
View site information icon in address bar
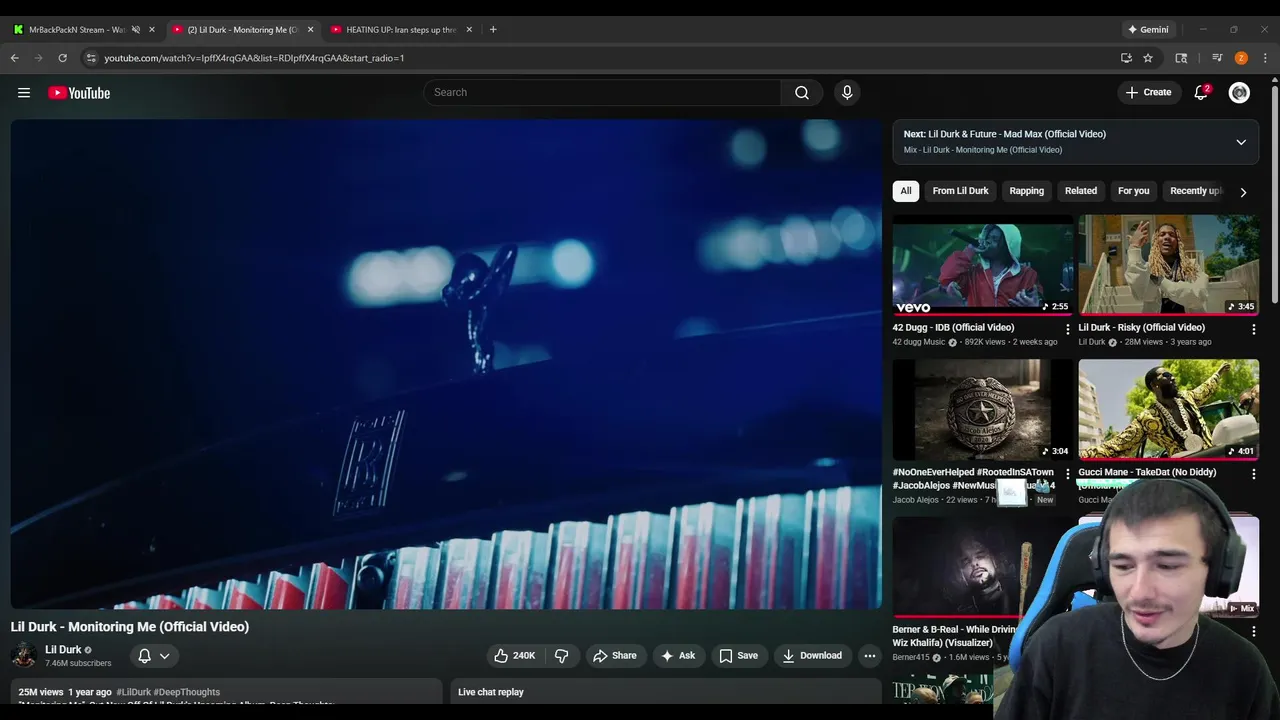coord(91,58)
